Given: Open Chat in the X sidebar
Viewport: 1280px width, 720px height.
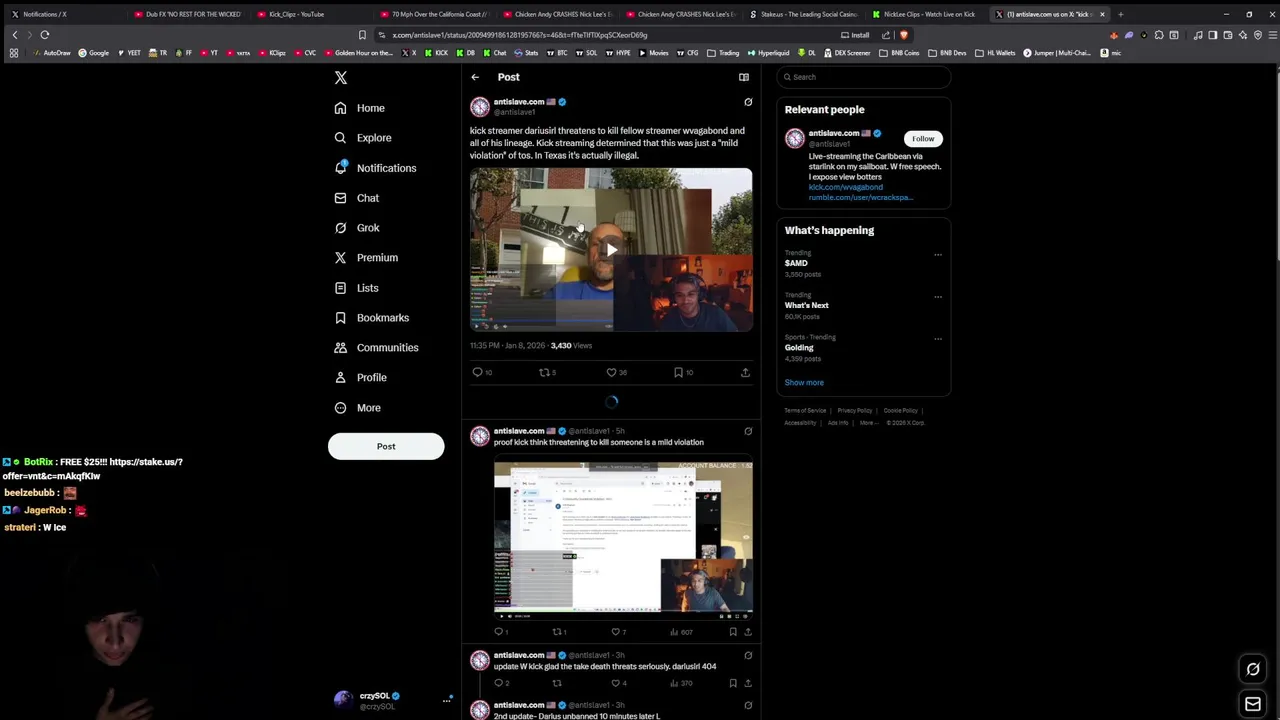Looking at the screenshot, I should (x=356, y=198).
